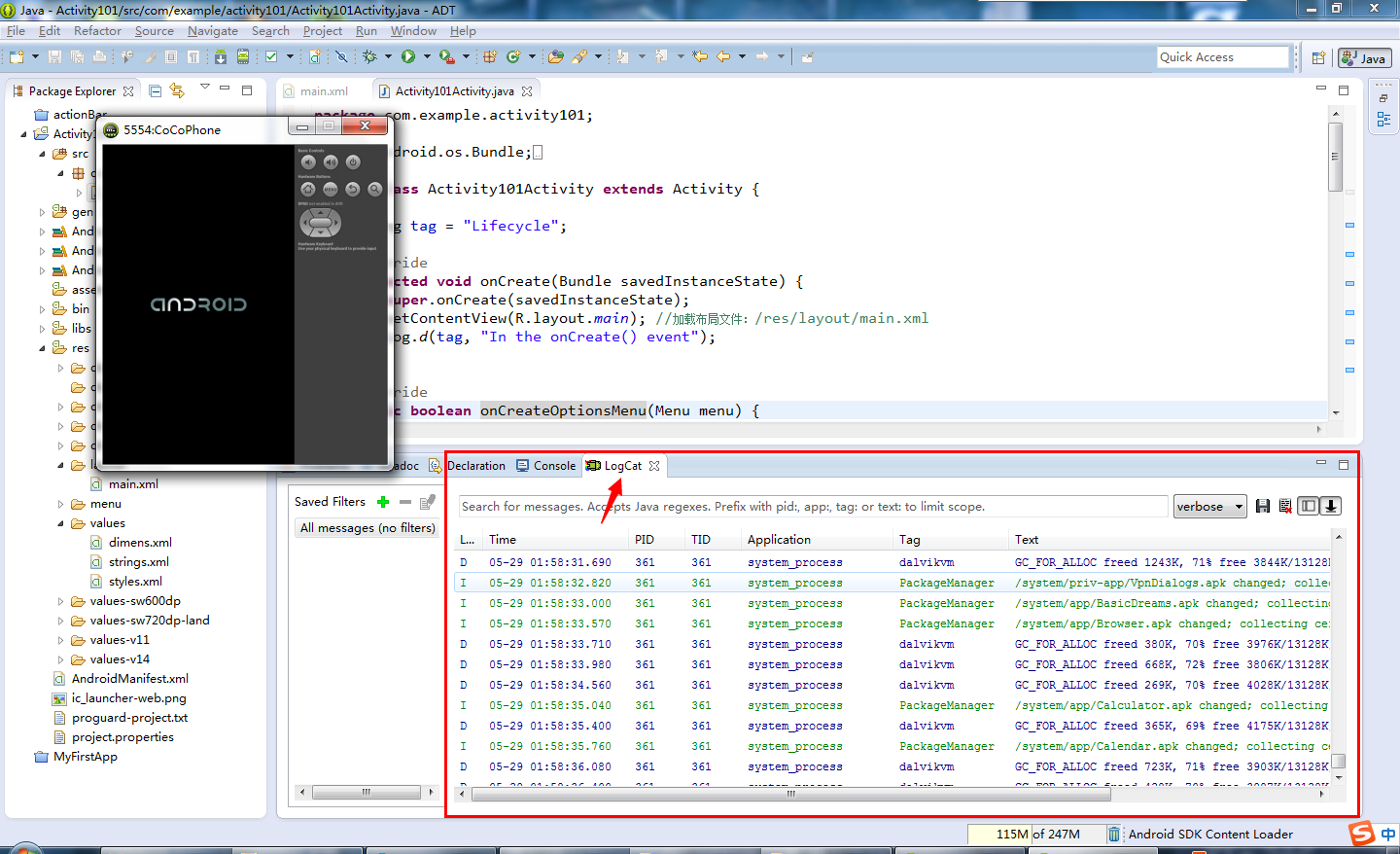Clear the LogCat log
1400x854 pixels.
pyautogui.click(x=1285, y=506)
